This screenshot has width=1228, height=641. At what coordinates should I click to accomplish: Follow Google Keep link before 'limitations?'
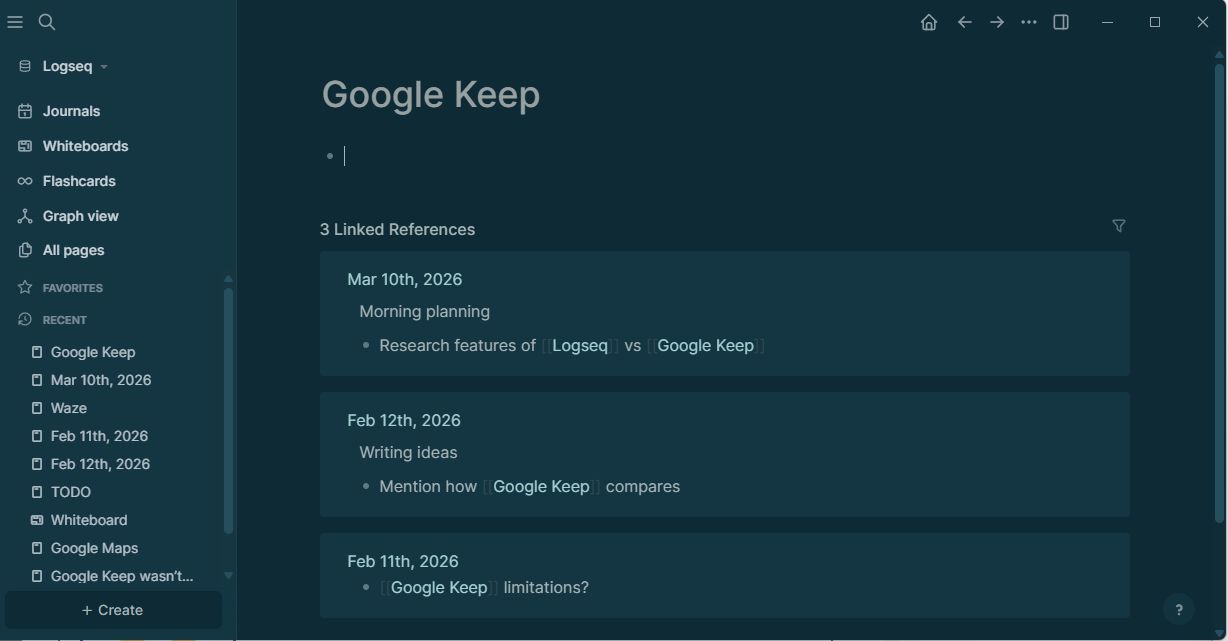click(439, 587)
